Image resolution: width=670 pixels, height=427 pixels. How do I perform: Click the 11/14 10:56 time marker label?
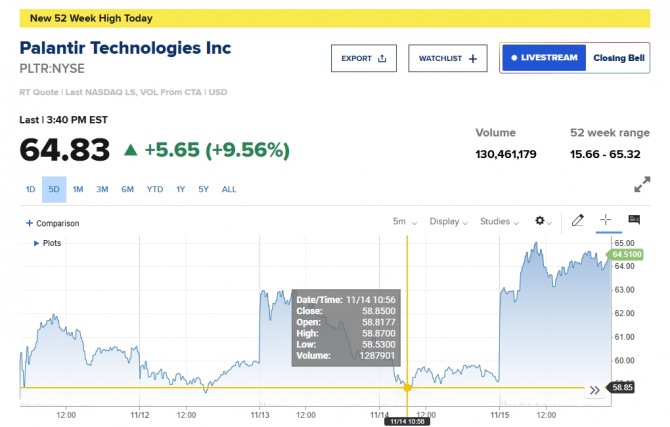[406, 422]
